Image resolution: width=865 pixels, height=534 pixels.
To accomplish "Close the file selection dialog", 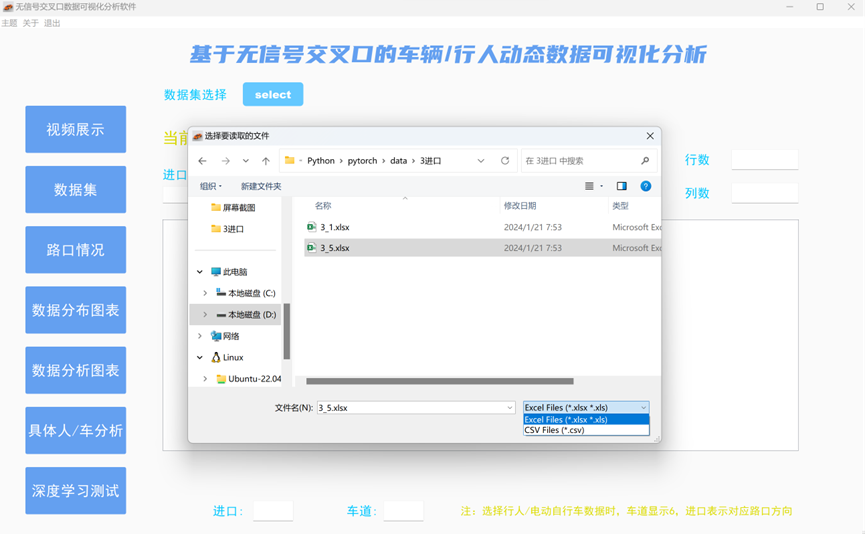I will [x=650, y=136].
